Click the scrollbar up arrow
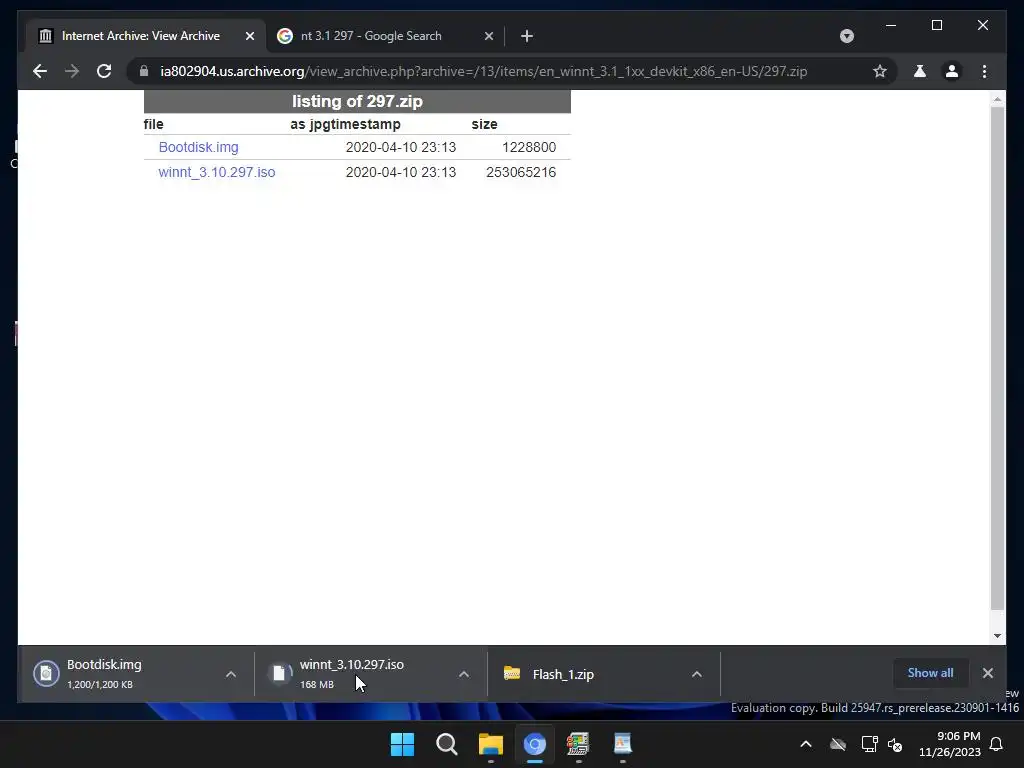The height and width of the screenshot is (768, 1024). 997,99
